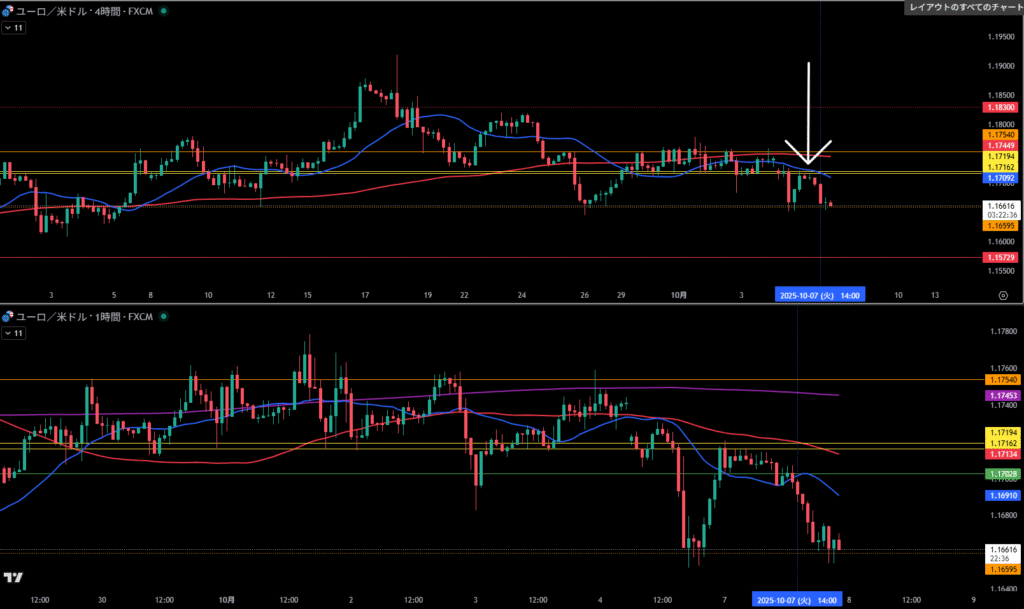Expand the 11 indicators legend on 1-hour chart
Image resolution: width=1024 pixels, height=609 pixels.
(x=14, y=332)
